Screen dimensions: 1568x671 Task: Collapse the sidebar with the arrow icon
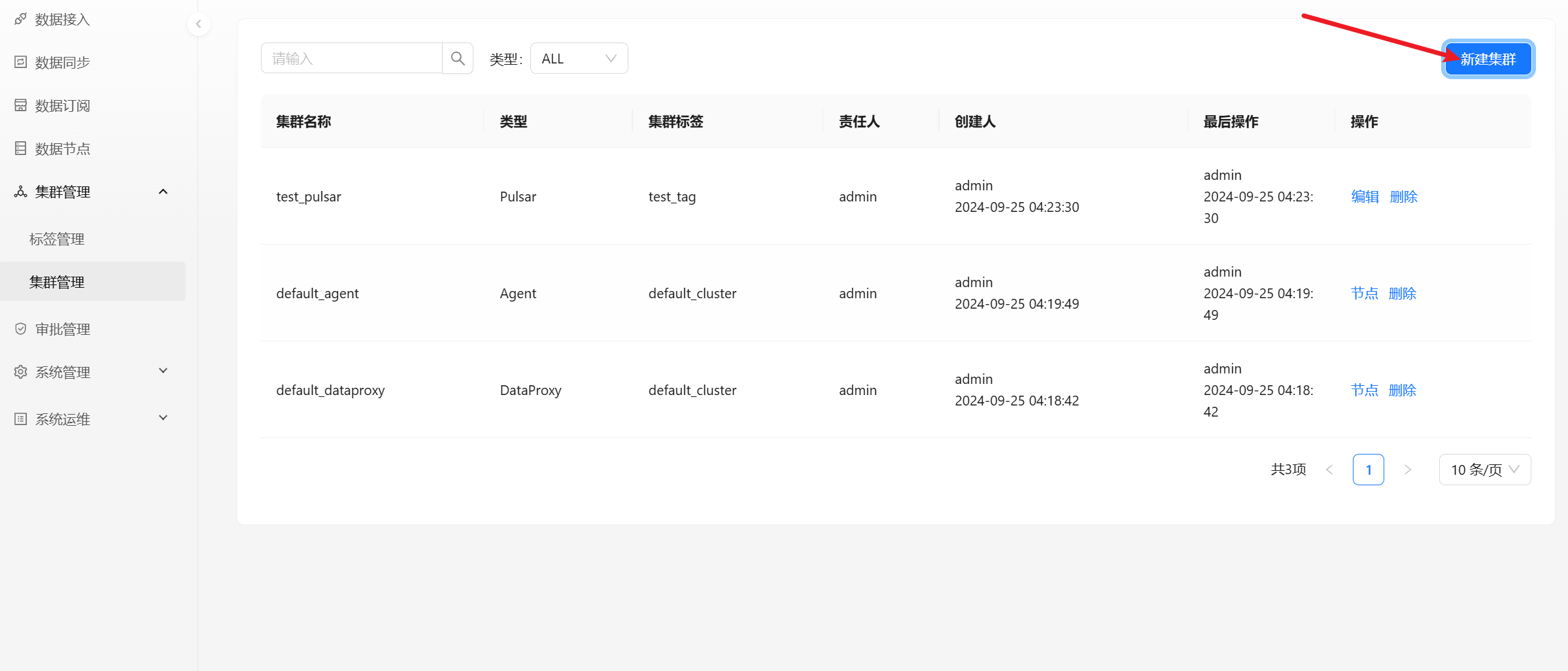(x=199, y=24)
